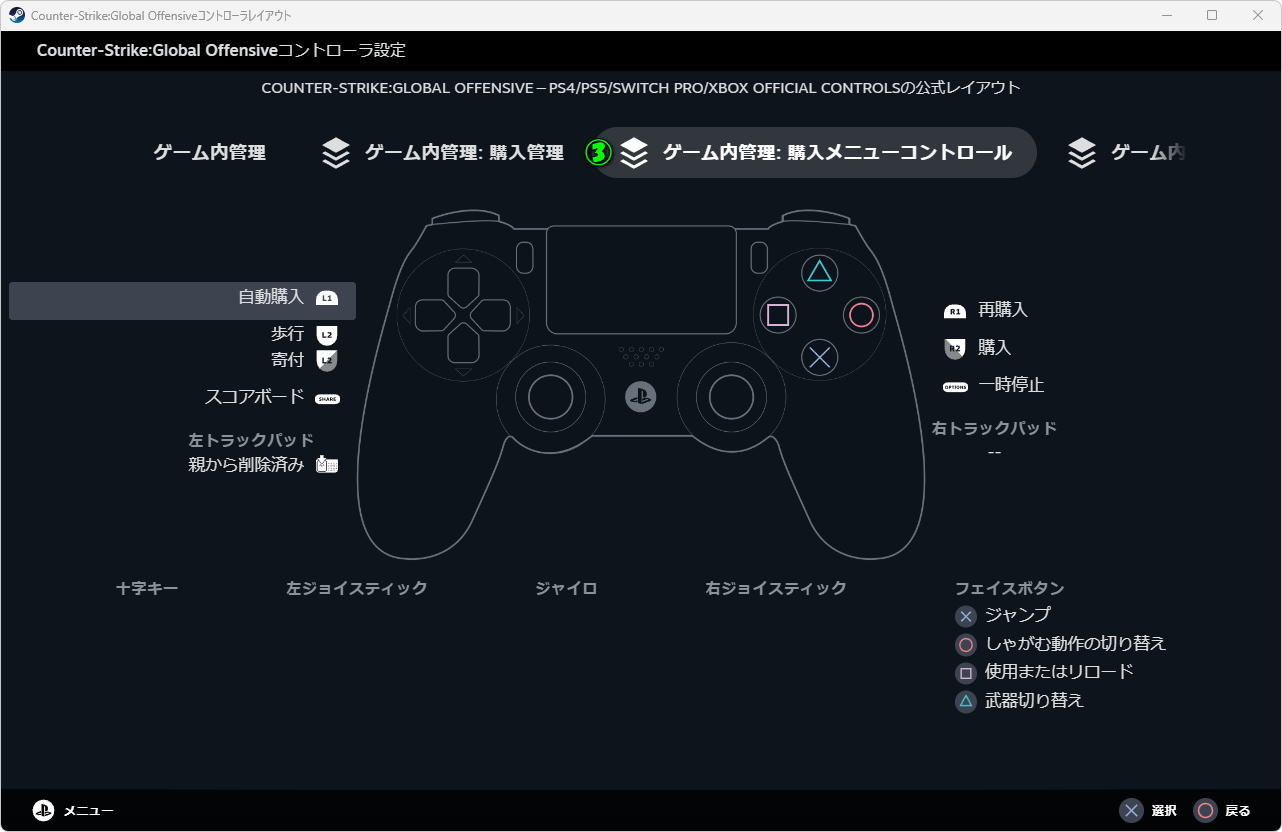
Task: Select the triangle icon beside 武器切り替え
Action: point(965,701)
